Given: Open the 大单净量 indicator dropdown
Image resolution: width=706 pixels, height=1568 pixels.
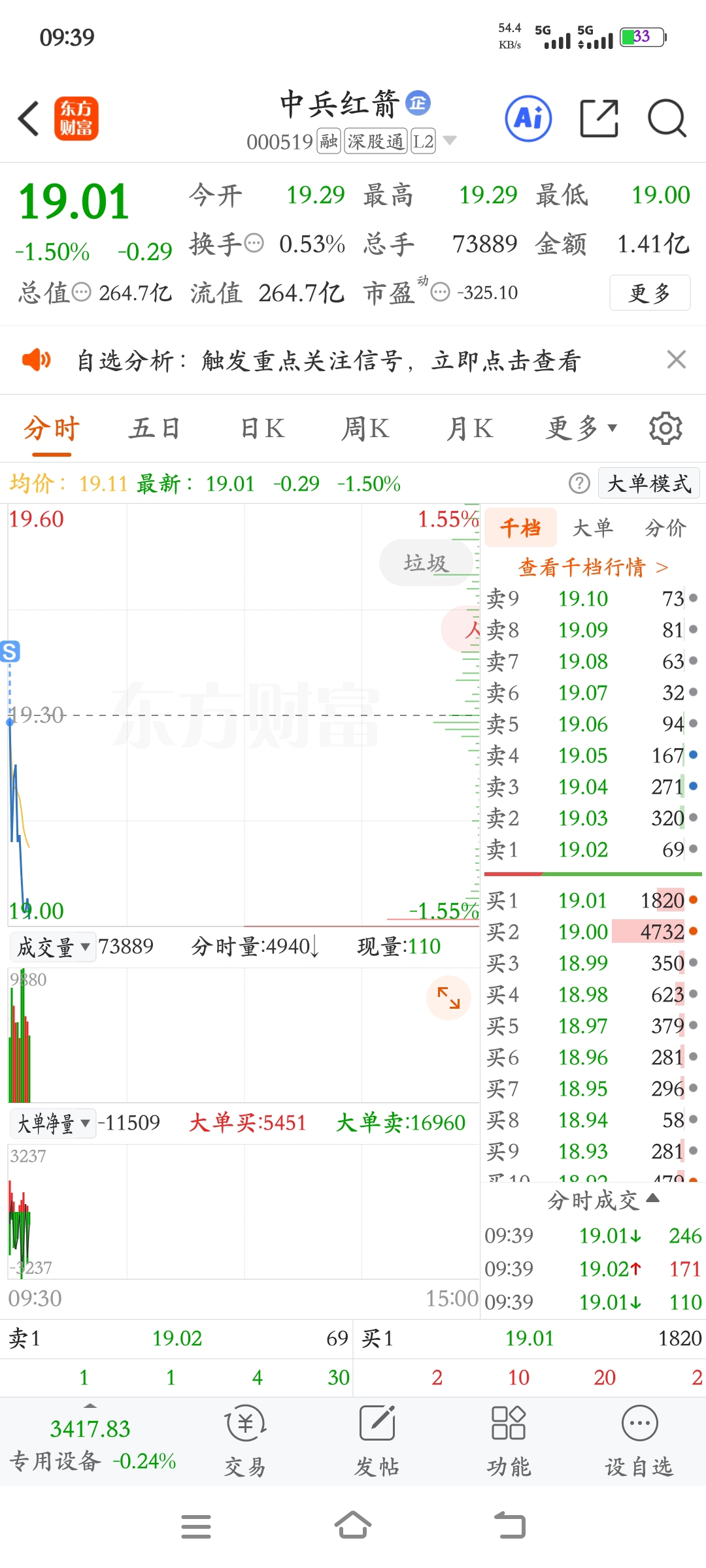Looking at the screenshot, I should [53, 1123].
